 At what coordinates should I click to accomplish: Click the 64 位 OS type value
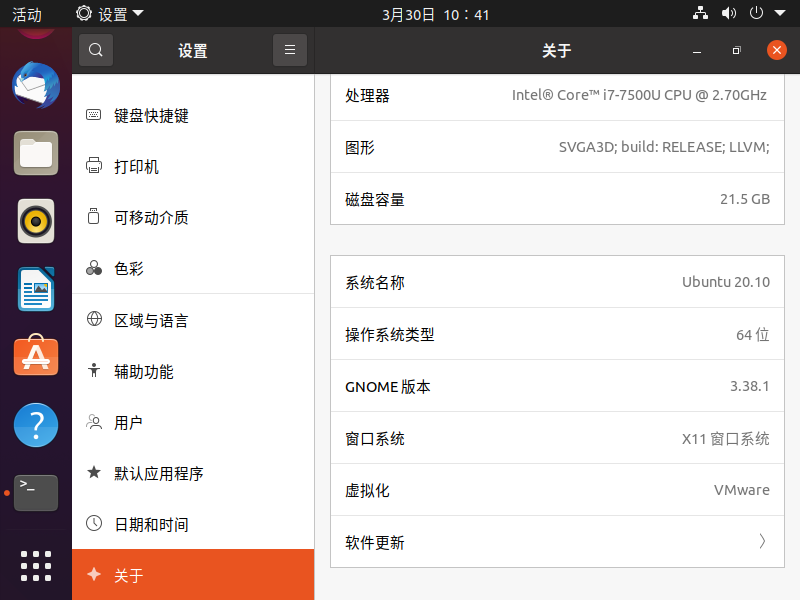[753, 335]
